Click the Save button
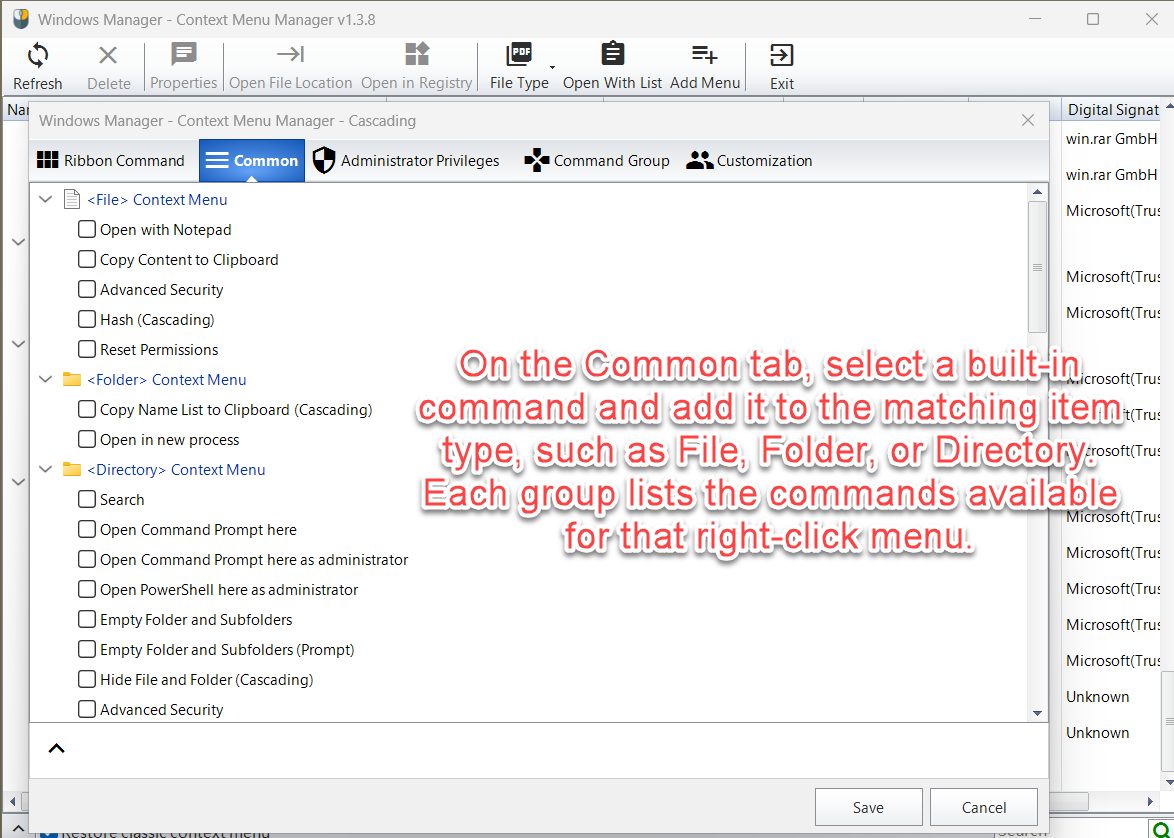 click(x=869, y=807)
